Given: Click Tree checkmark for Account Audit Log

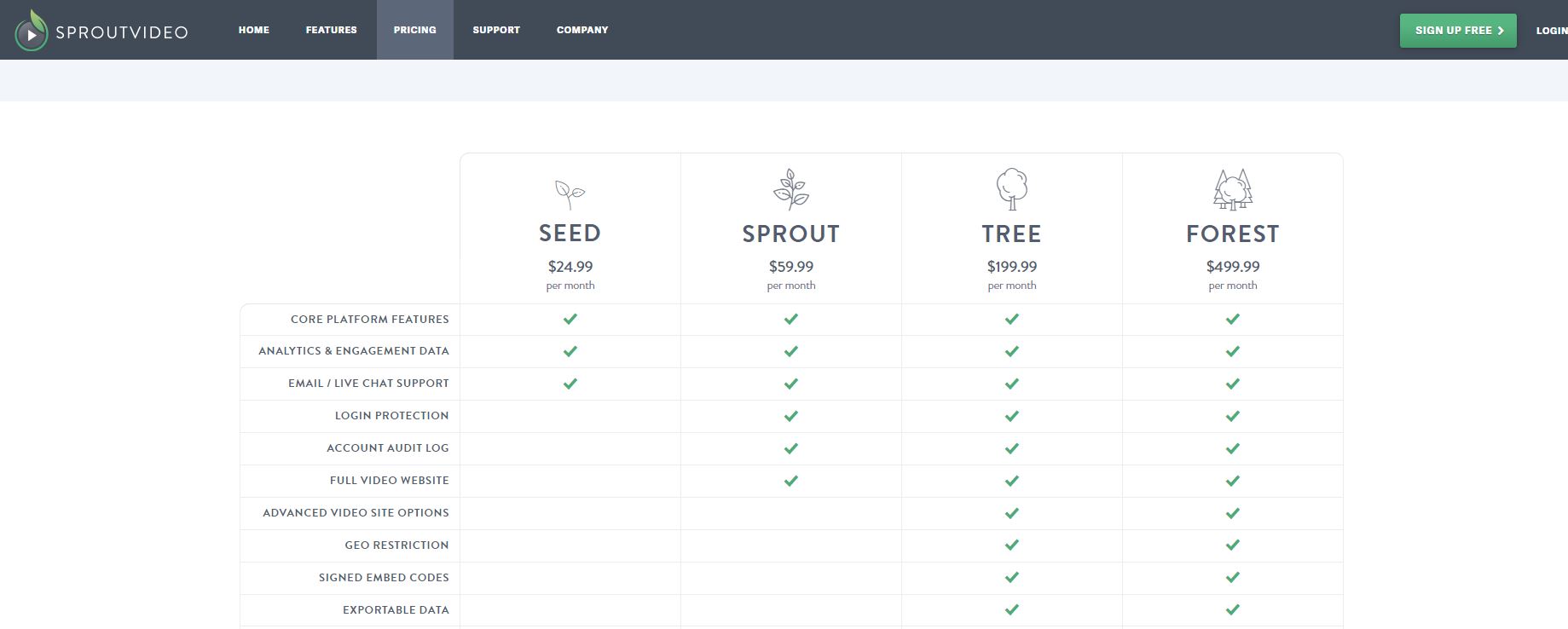Looking at the screenshot, I should [x=1012, y=448].
